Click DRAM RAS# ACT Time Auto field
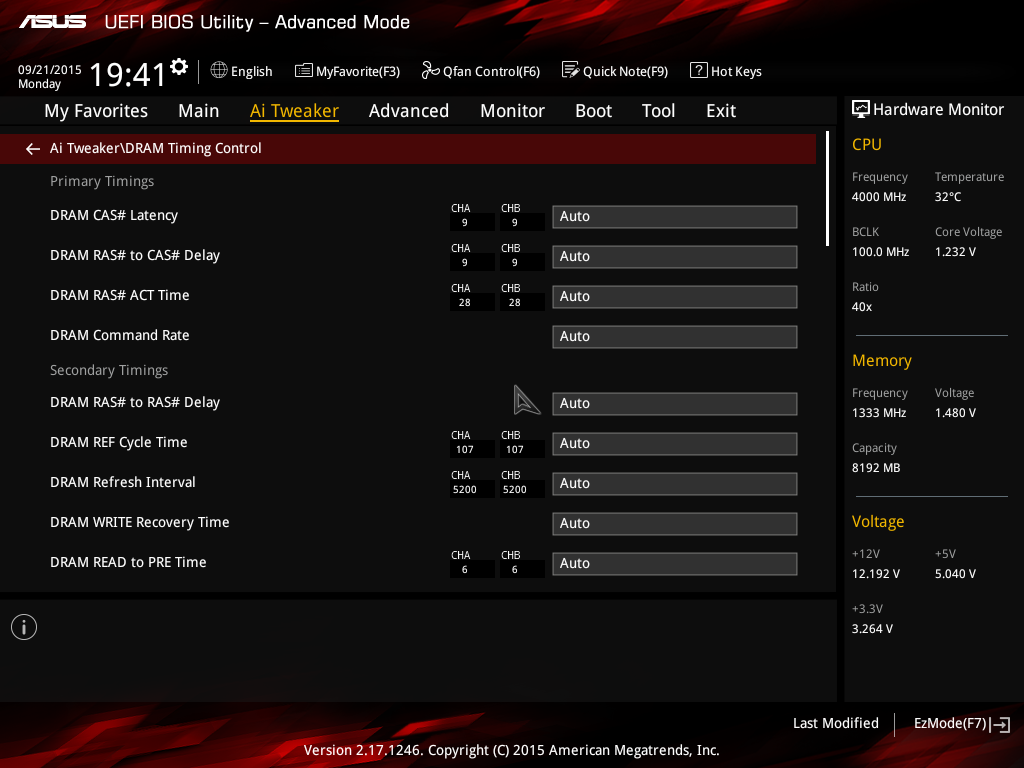This screenshot has height=768, width=1024. [675, 296]
